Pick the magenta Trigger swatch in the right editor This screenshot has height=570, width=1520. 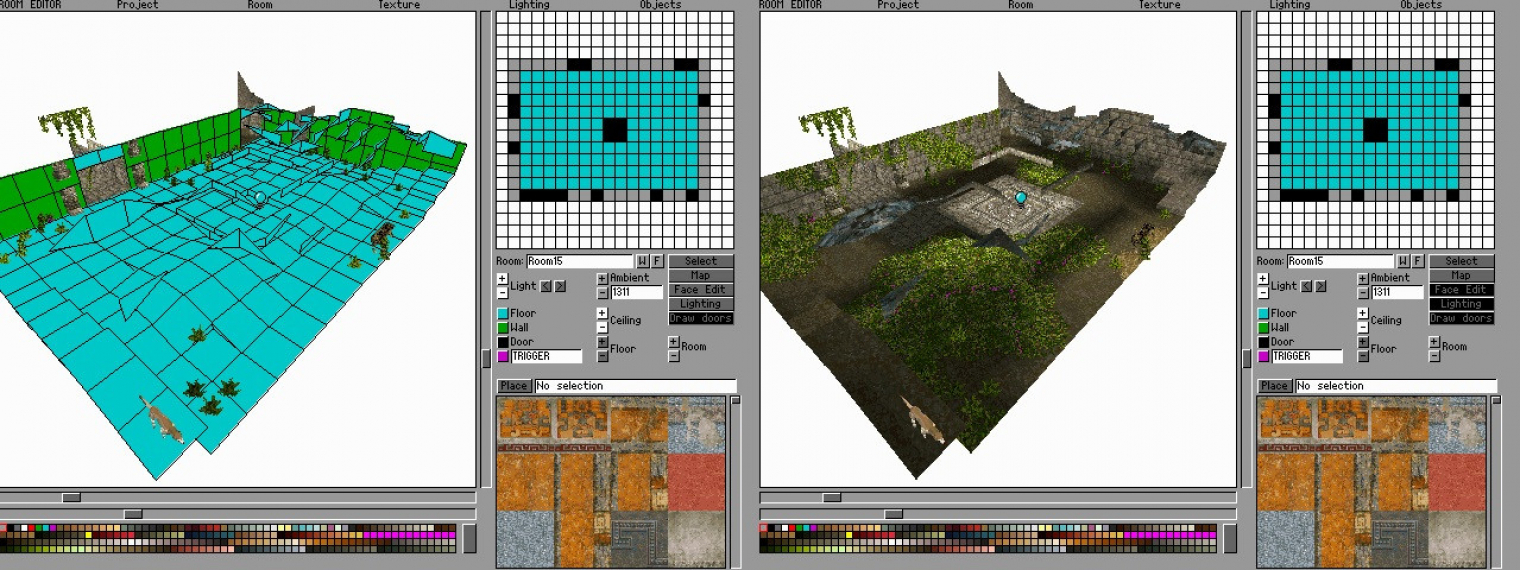point(1263,356)
